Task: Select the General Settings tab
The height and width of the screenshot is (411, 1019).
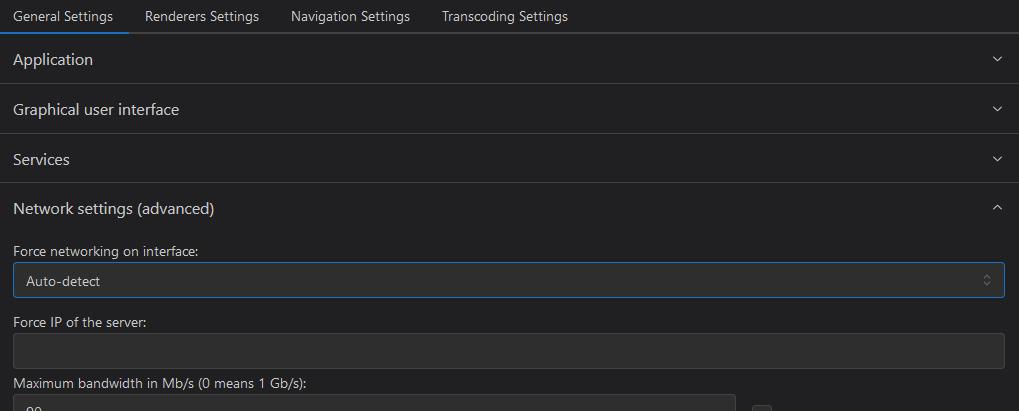Action: tap(63, 16)
